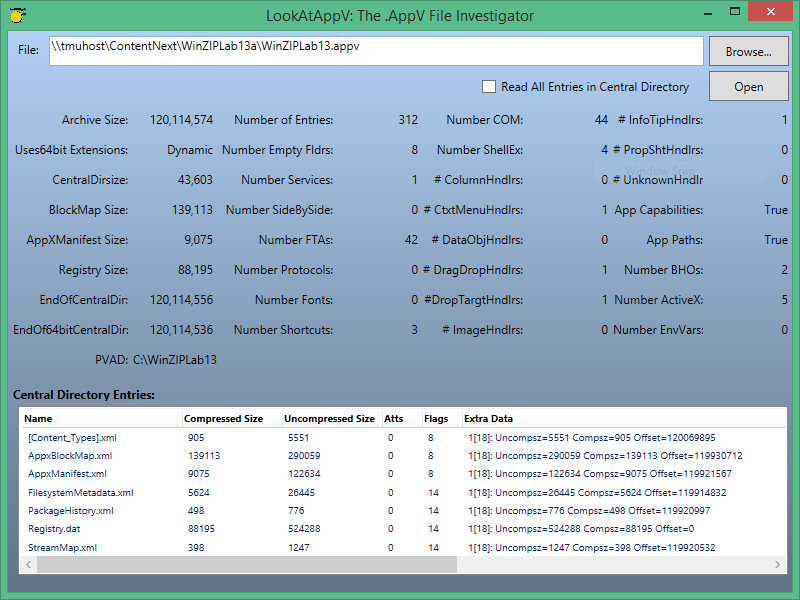Click the App Capabilities label
Screen dimensions: 800x600
659,210
